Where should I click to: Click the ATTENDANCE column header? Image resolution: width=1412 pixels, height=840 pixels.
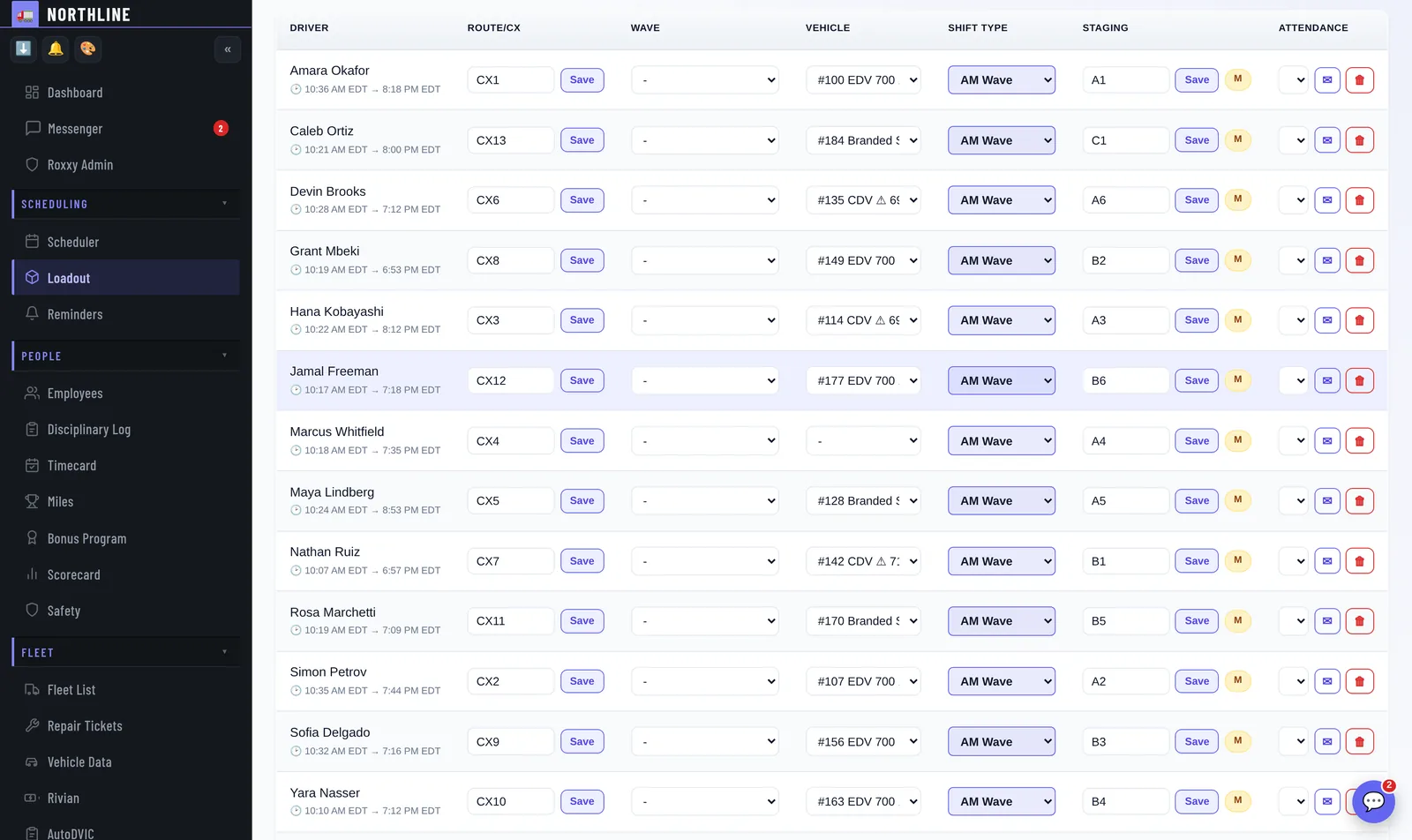[1313, 28]
